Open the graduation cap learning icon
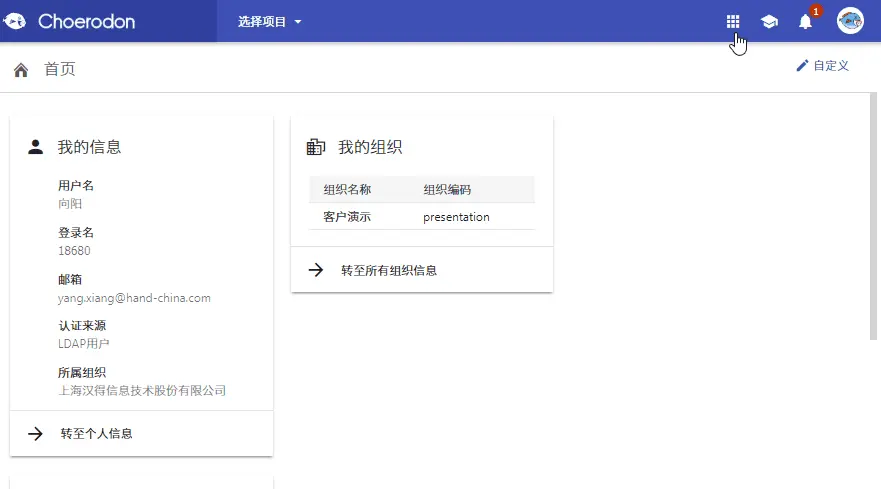881x489 pixels. pos(769,22)
